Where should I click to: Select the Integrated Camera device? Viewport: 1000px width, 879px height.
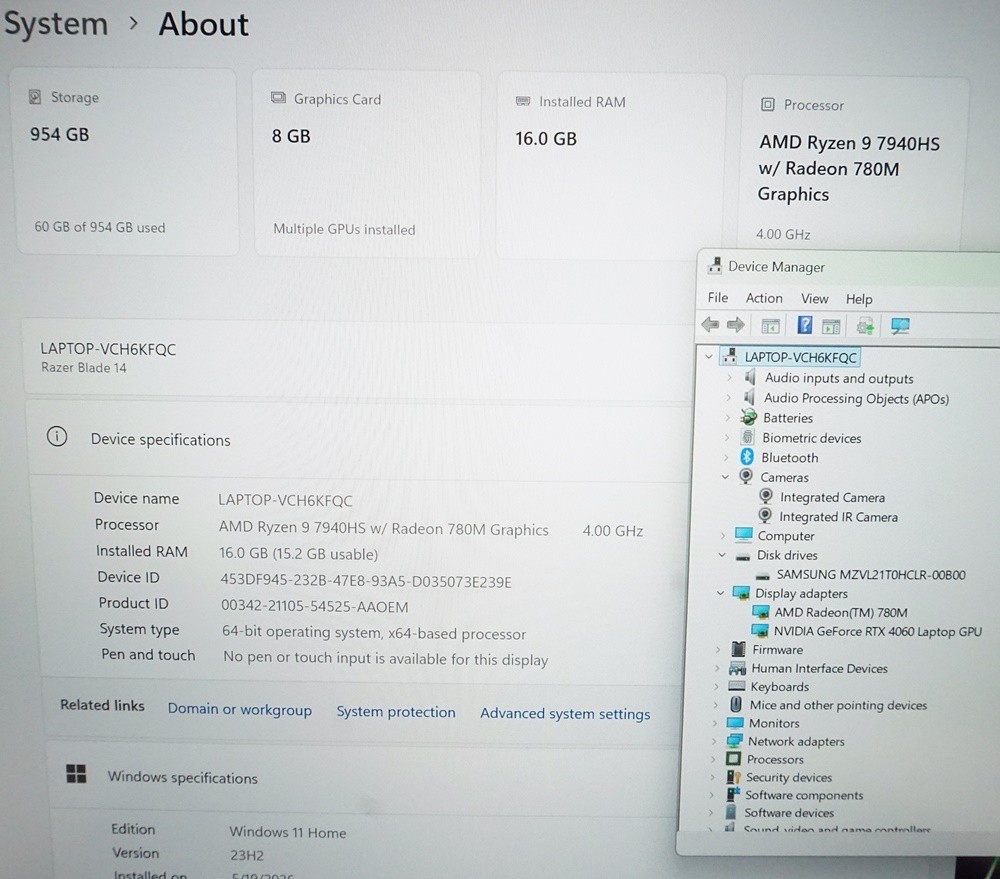click(832, 498)
